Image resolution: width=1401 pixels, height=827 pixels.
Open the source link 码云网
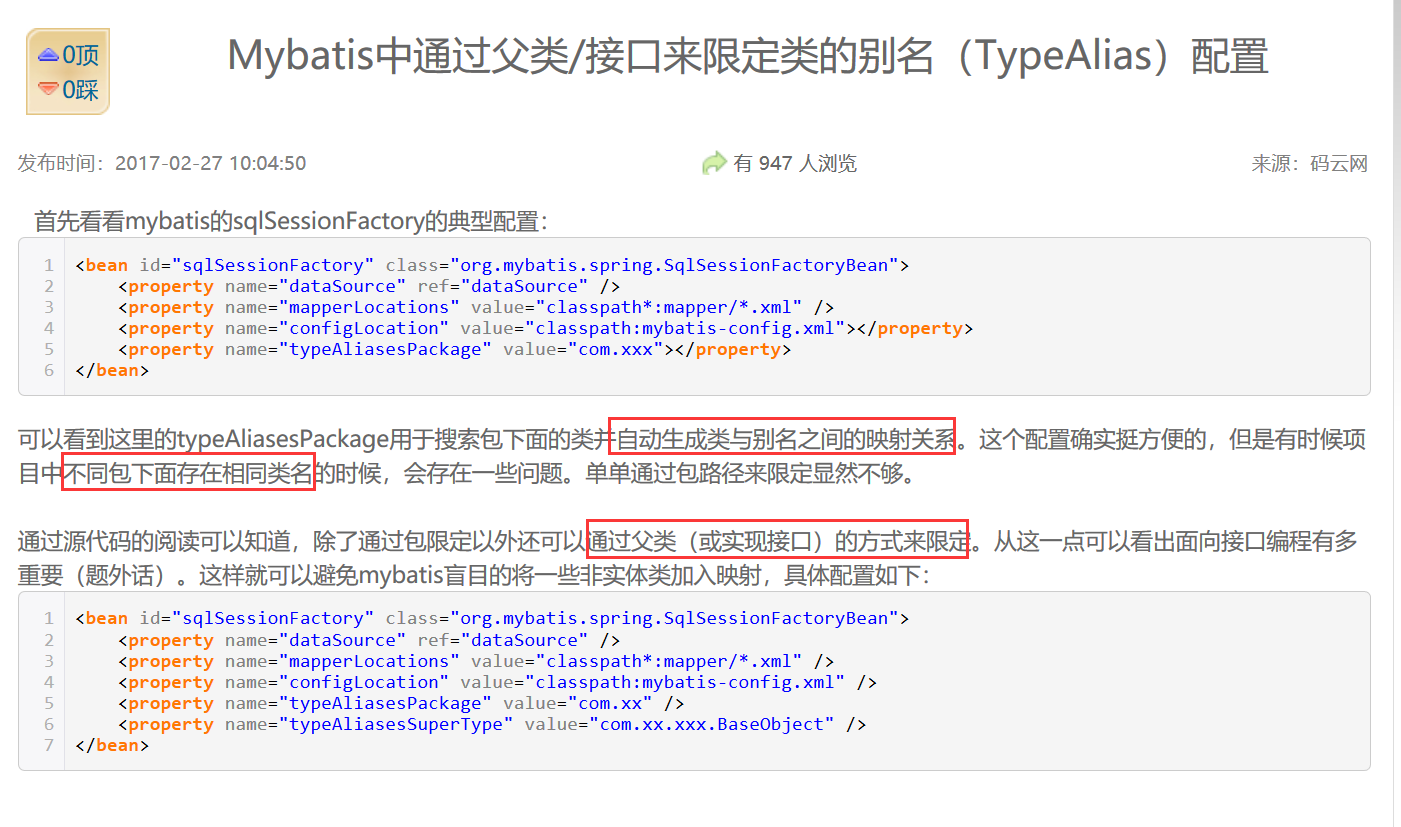(1339, 163)
